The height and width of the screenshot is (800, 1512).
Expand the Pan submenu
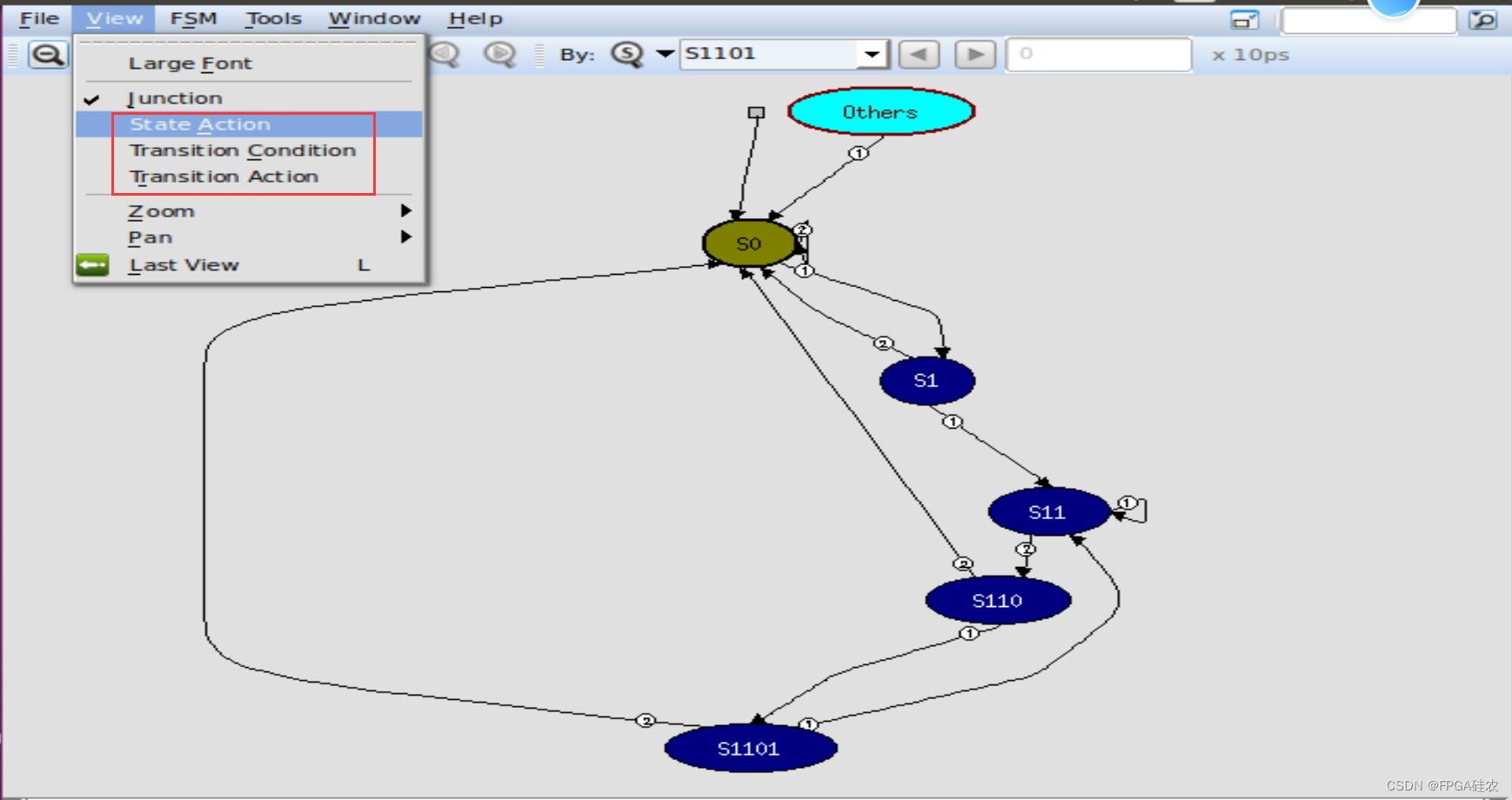(249, 237)
